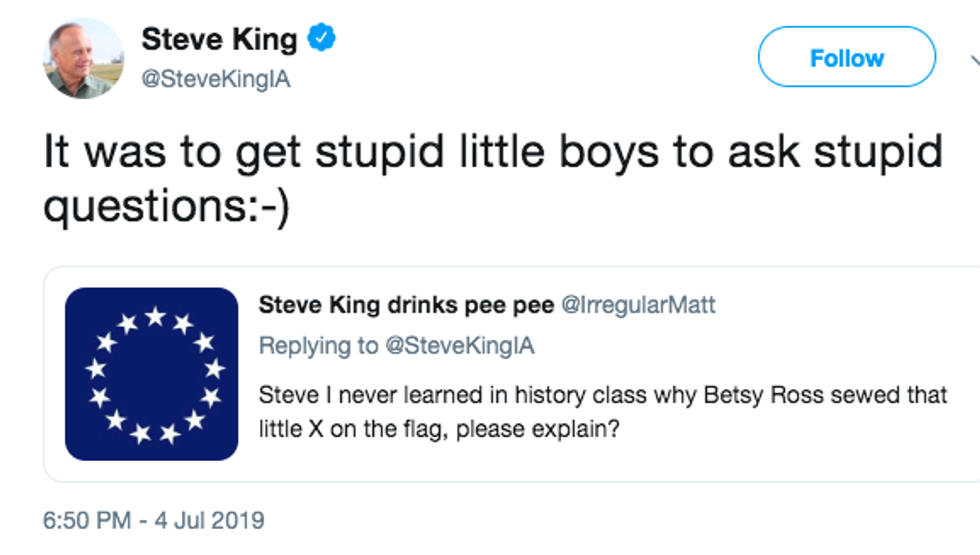The height and width of the screenshot is (555, 980).
Task: Open the Steve King display name link
Action: click(x=219, y=40)
